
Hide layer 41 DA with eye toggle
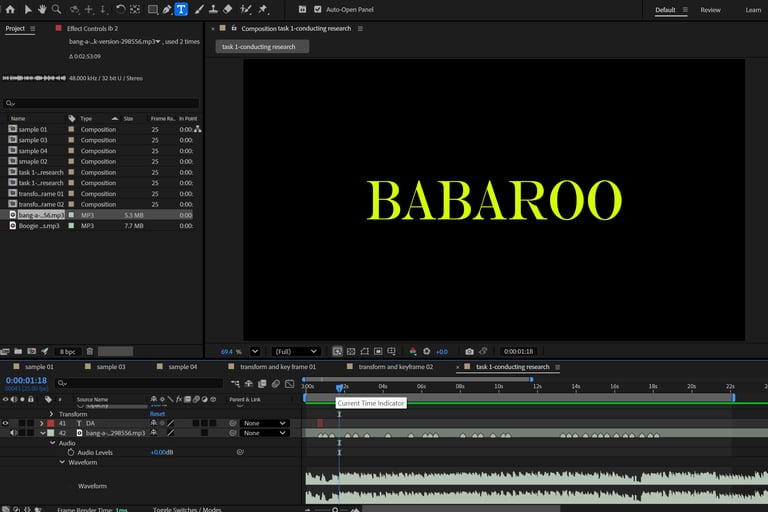pos(6,423)
